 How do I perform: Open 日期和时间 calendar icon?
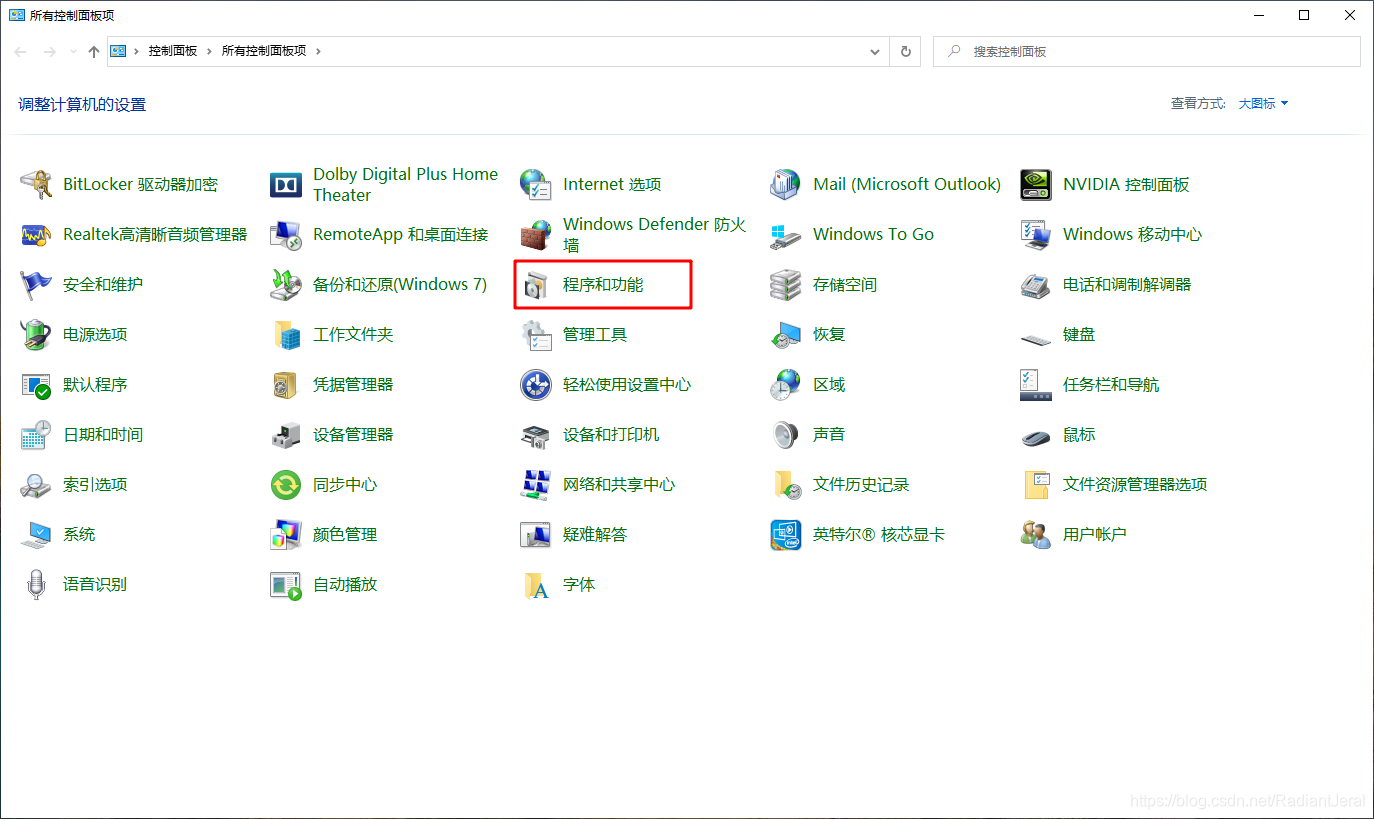[36, 434]
